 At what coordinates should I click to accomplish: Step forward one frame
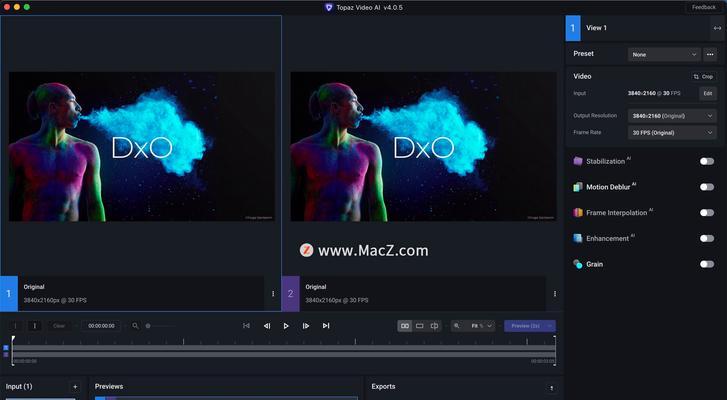click(x=306, y=326)
